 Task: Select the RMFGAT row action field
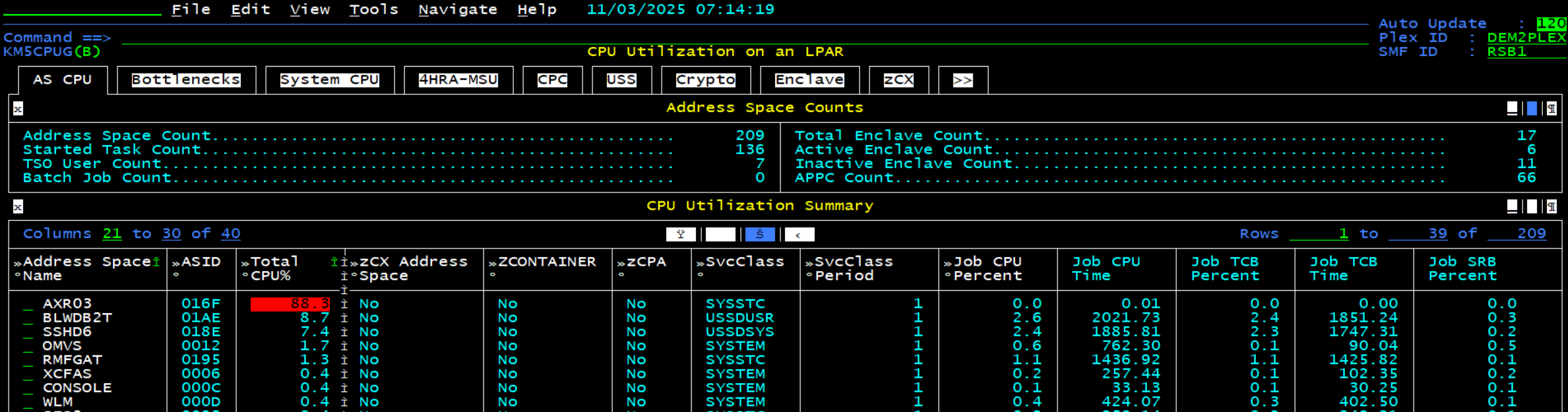[x=28, y=360]
